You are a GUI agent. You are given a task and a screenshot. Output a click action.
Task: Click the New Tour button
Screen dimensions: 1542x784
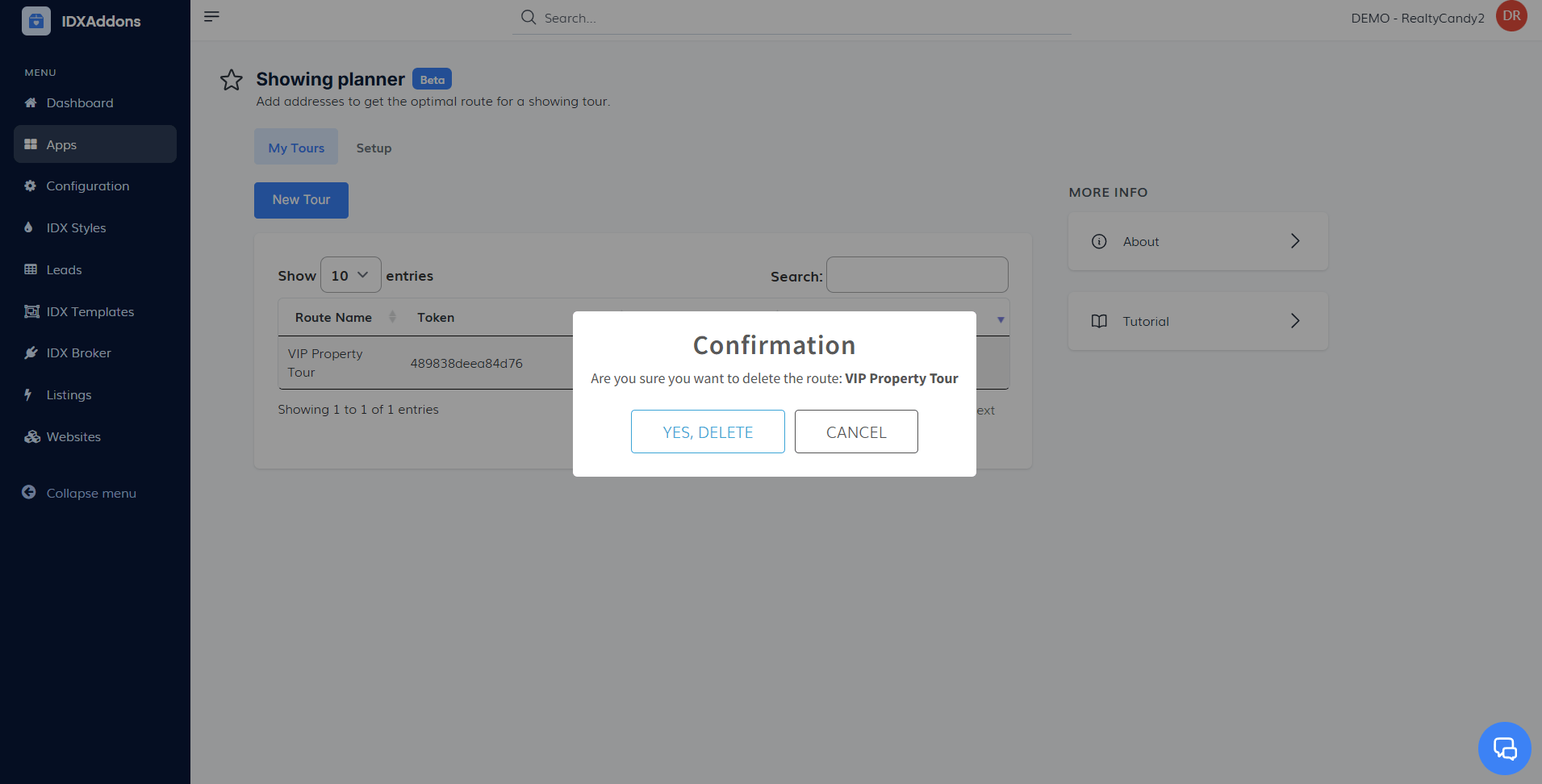click(301, 200)
